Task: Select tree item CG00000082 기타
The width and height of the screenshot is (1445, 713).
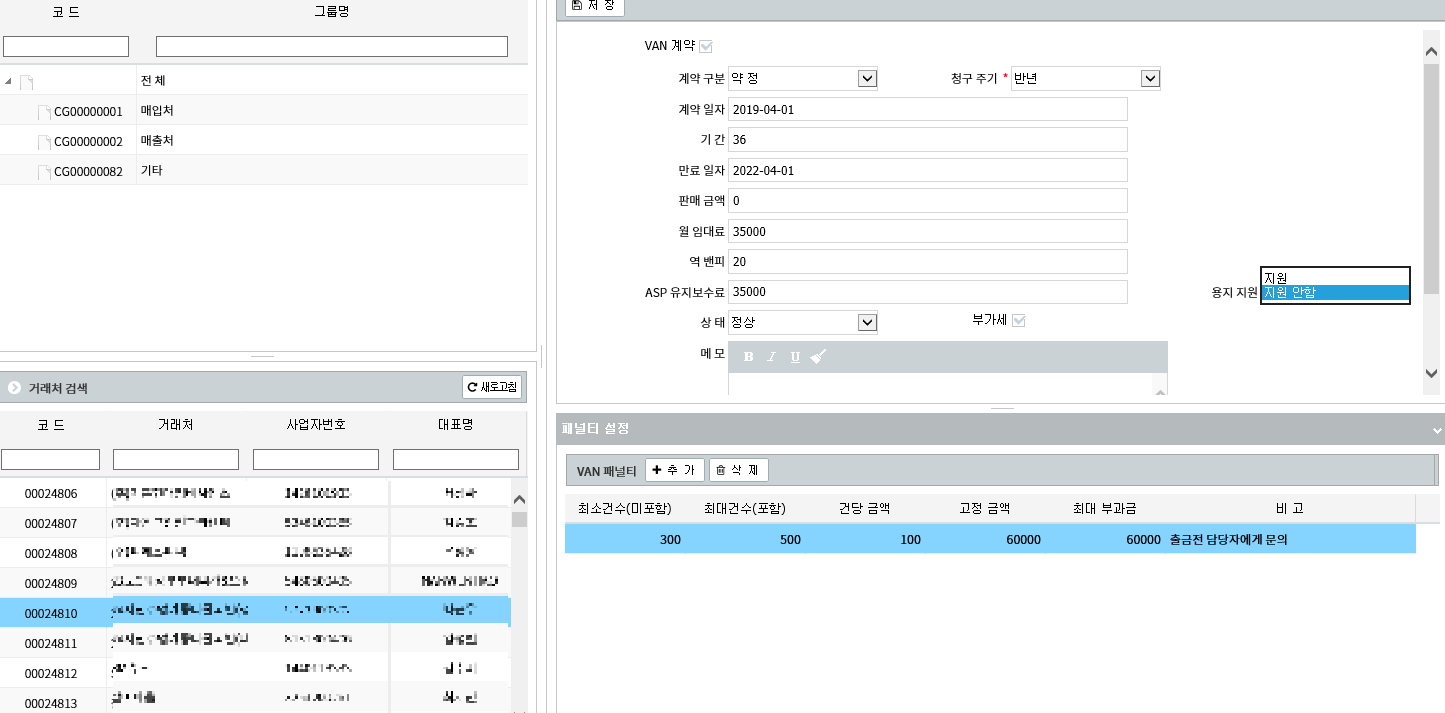Action: (x=264, y=170)
